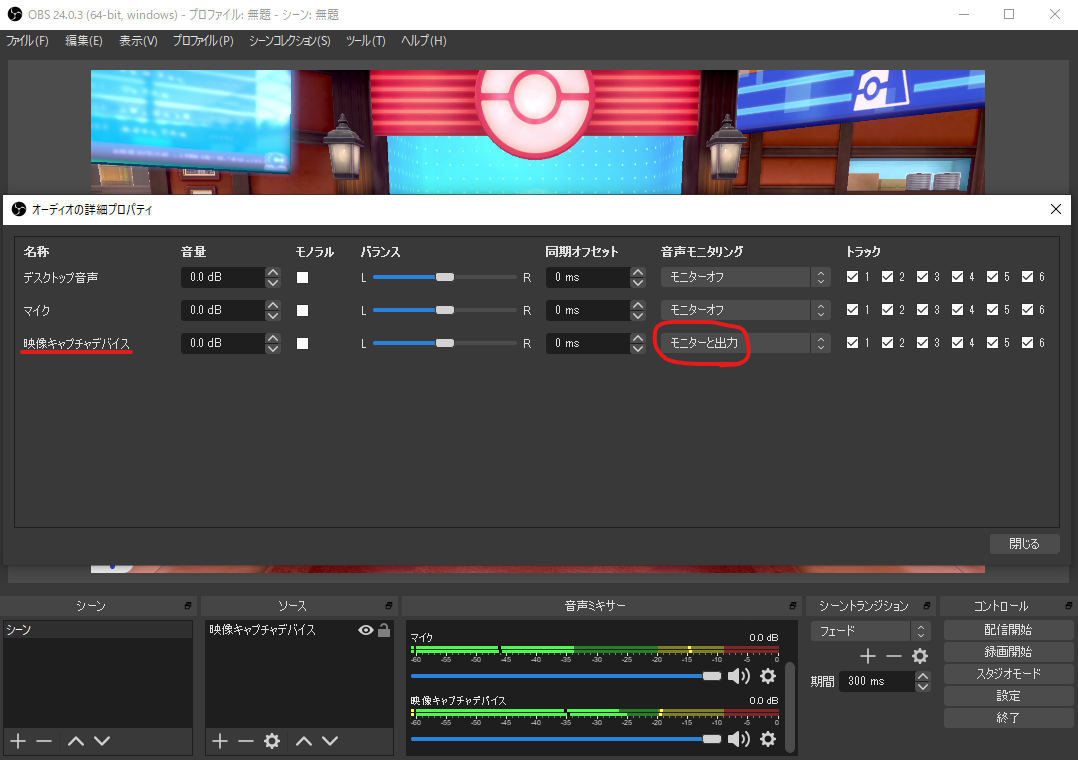Viewport: 1078px width, 760px height.
Task: Adjust バランス slider for デスクトップ音声
Action: [x=445, y=277]
